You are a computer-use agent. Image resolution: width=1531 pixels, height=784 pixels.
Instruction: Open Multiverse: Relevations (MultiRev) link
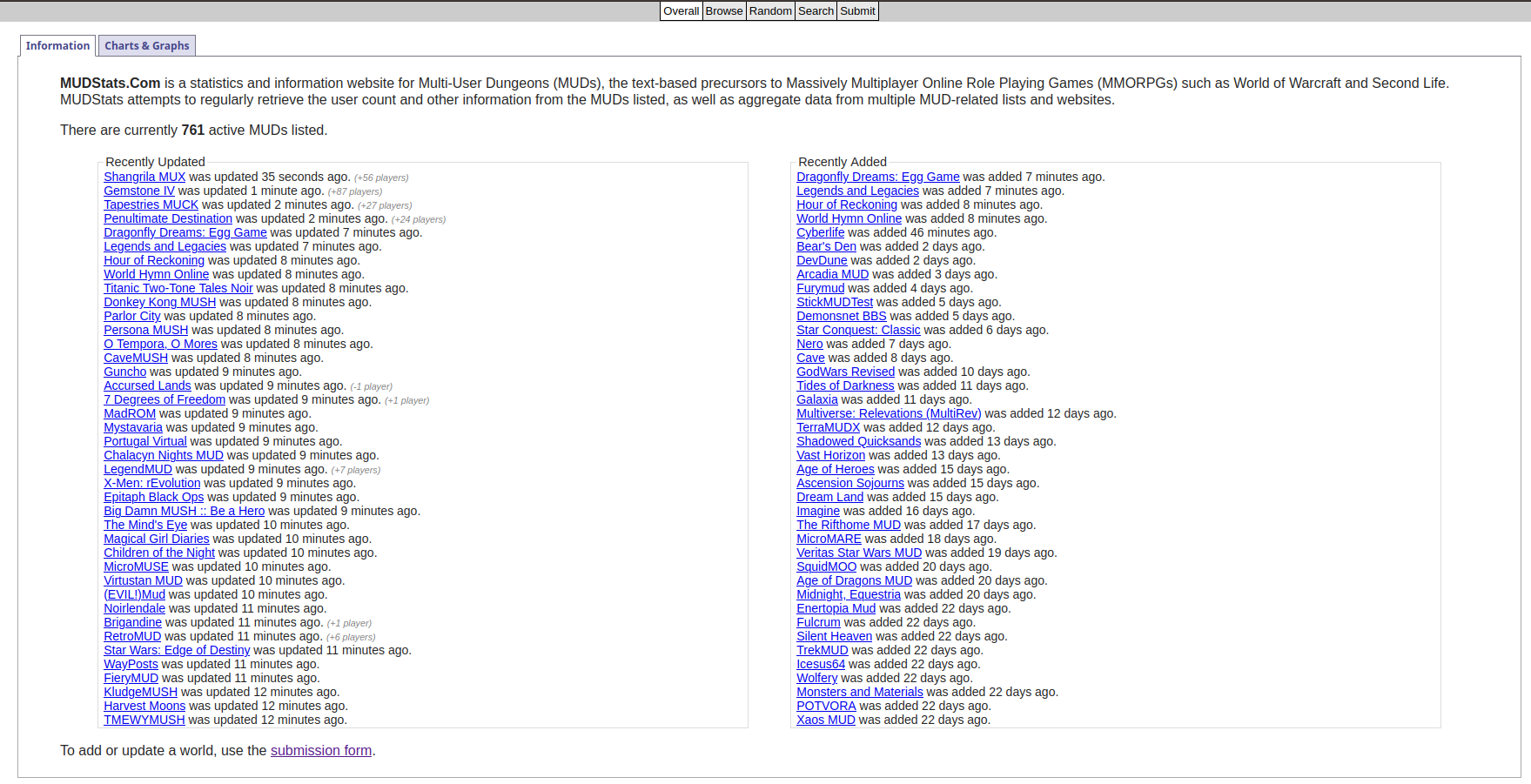[889, 413]
